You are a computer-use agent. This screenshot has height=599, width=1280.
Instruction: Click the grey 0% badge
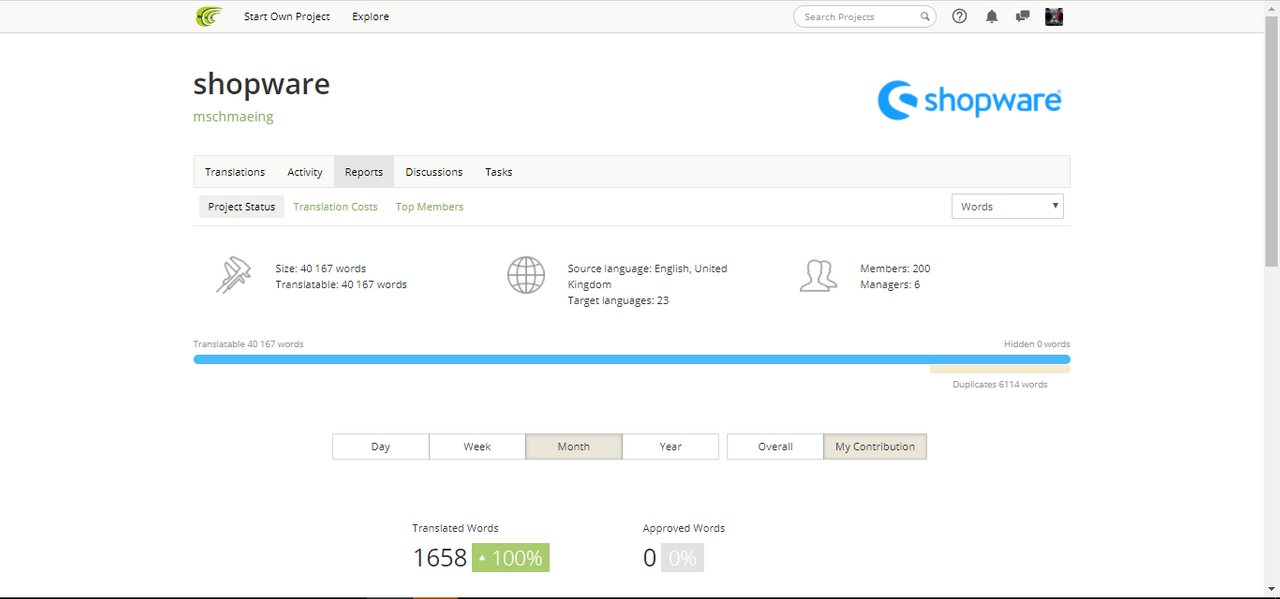pos(682,558)
